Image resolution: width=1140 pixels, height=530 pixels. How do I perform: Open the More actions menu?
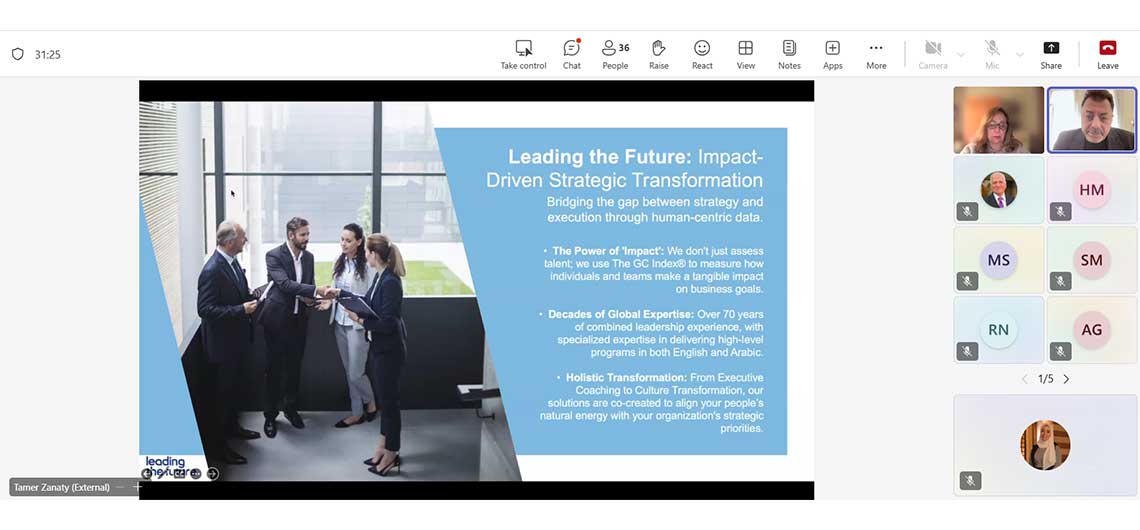tap(876, 54)
